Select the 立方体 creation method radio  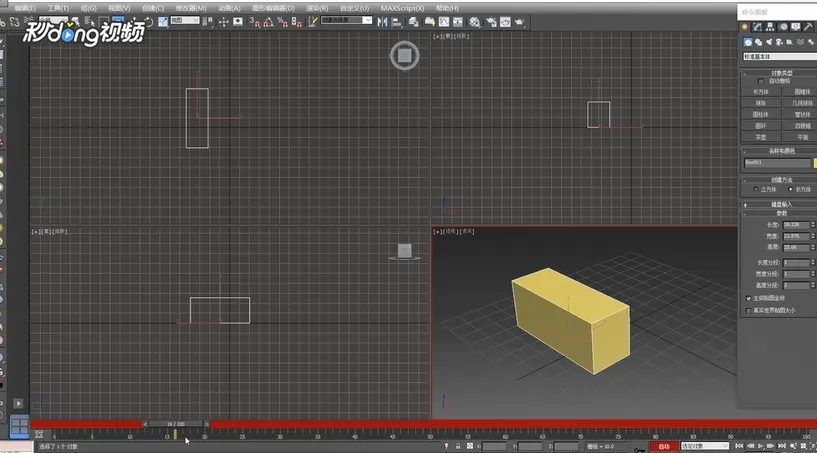[756, 189]
